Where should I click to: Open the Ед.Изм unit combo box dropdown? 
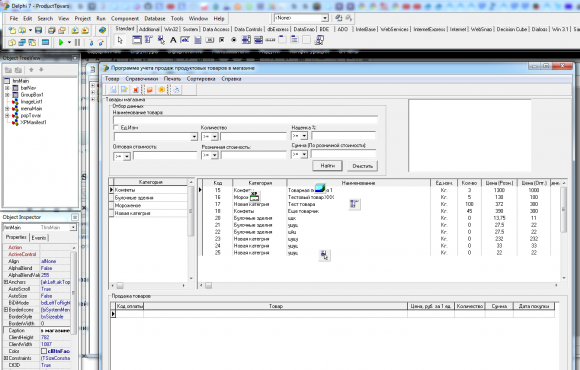click(194, 137)
